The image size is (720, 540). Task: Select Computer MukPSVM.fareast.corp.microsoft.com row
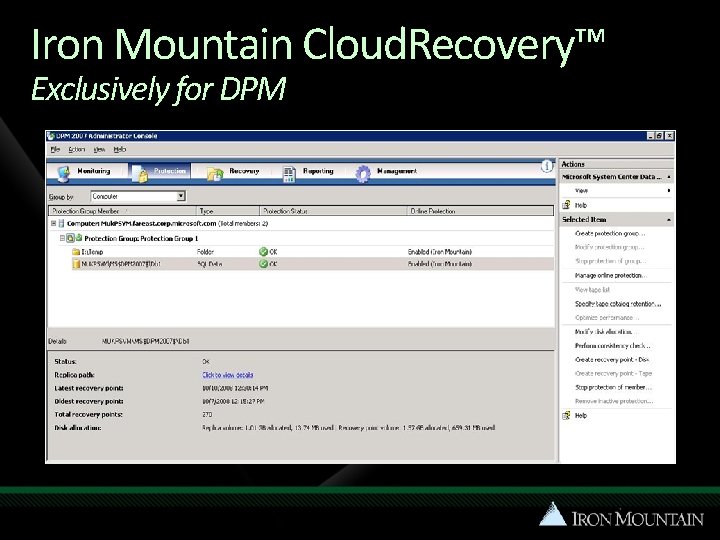point(301,224)
